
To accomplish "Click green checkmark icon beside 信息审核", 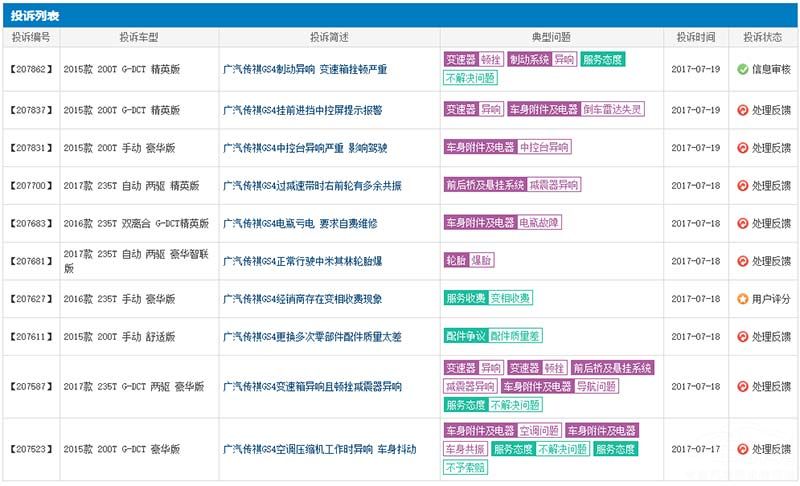I will [x=742, y=69].
